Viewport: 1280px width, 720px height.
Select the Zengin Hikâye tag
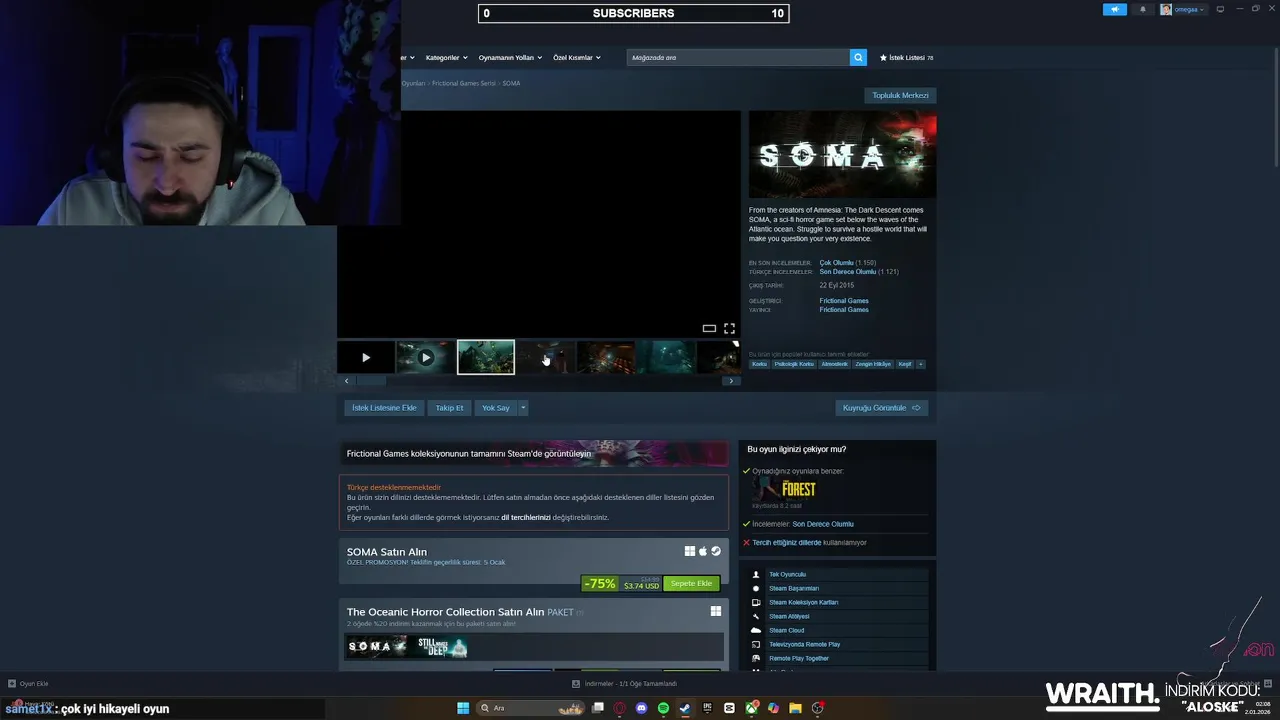(x=873, y=364)
